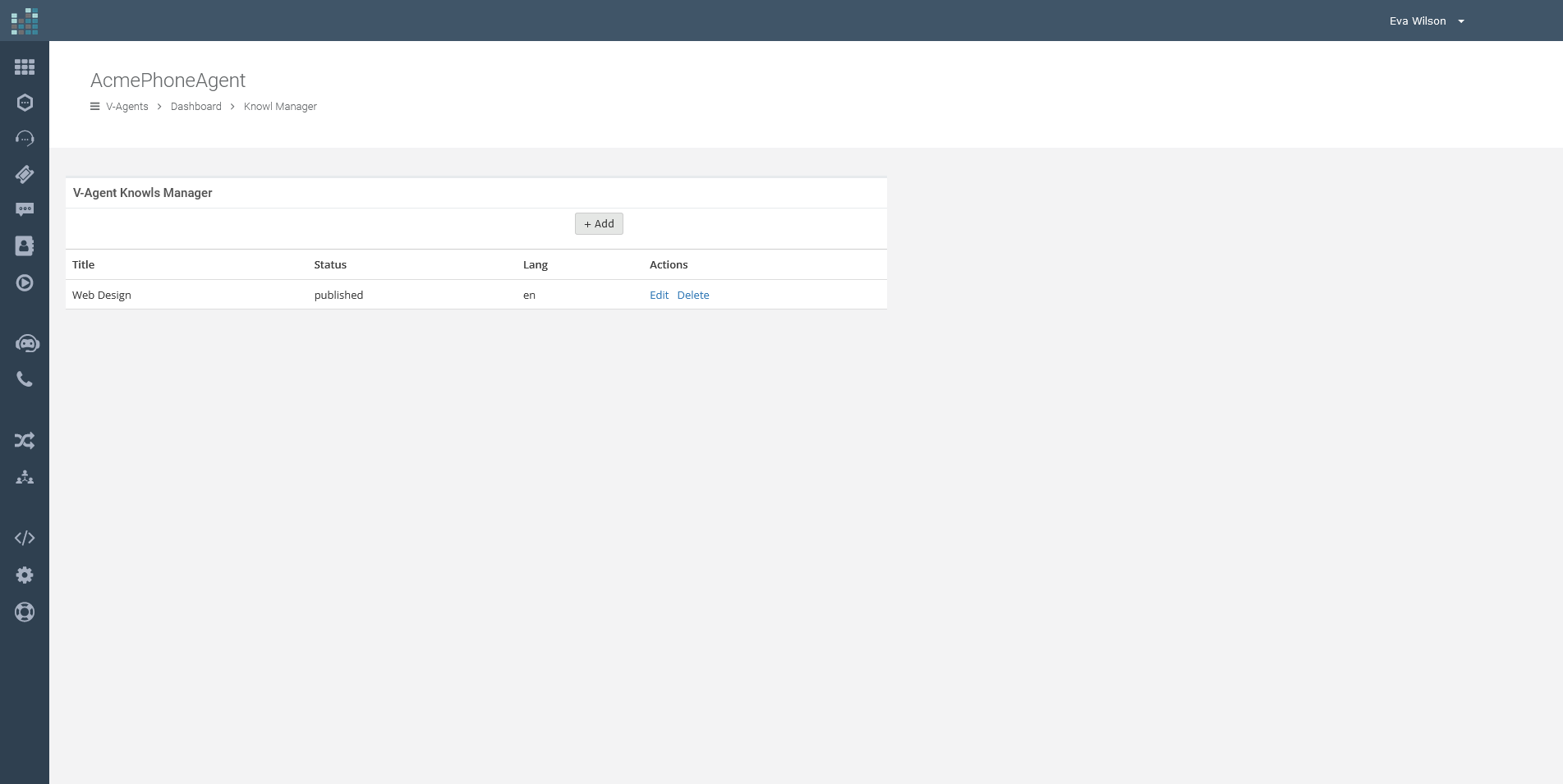Click the Knowl Manager breadcrumb
The width and height of the screenshot is (1563, 784).
click(280, 107)
